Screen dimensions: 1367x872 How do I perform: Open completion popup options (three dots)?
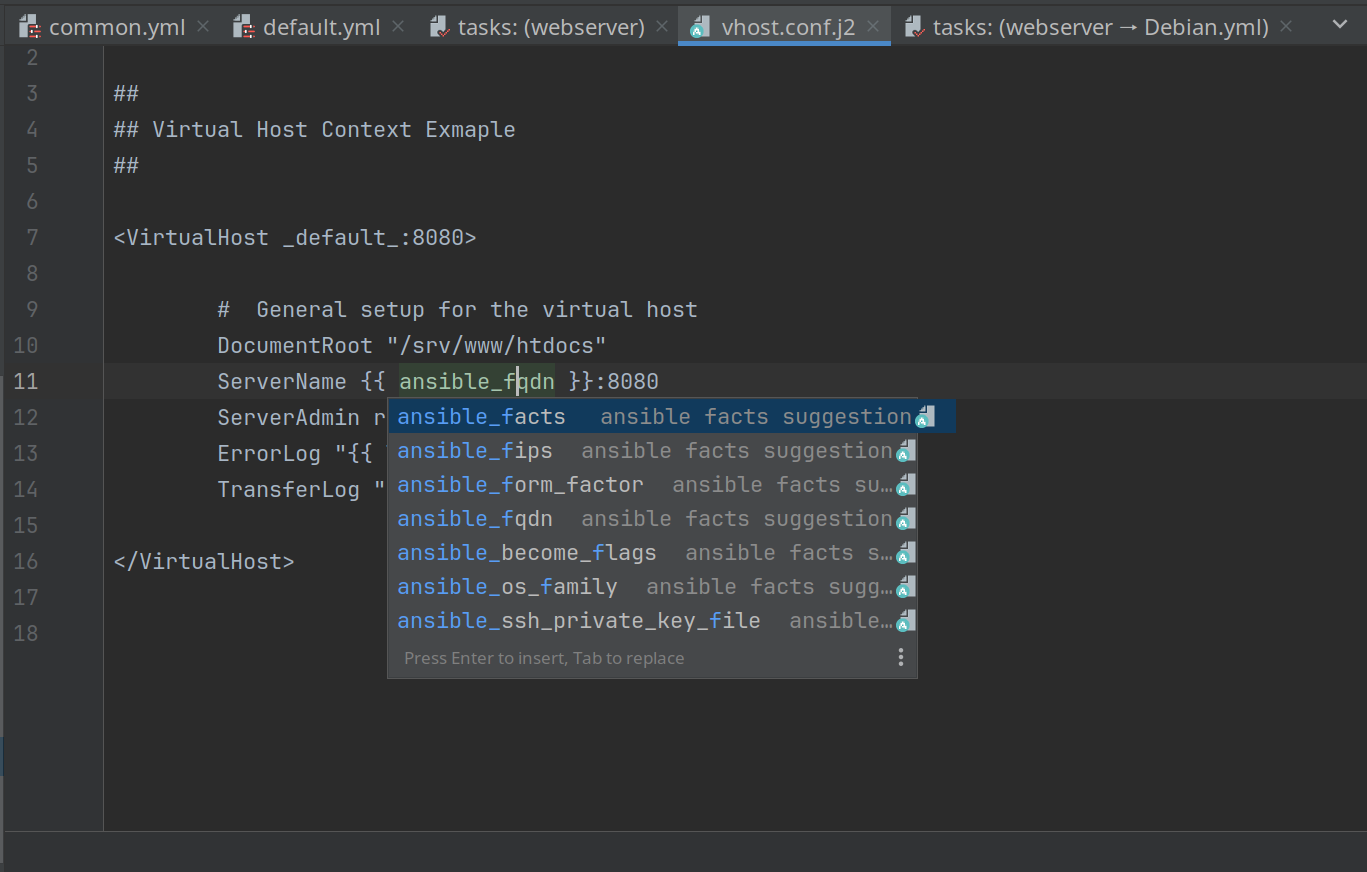pos(900,657)
